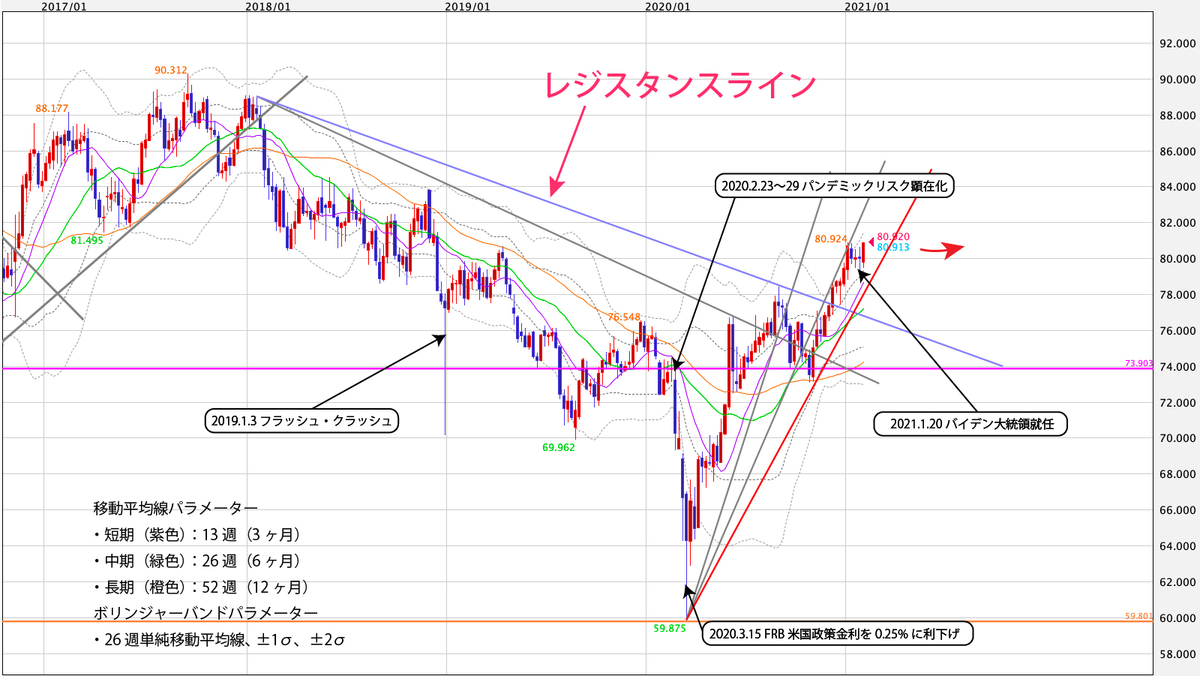Select the 80.000 price axis value

tap(1177, 259)
